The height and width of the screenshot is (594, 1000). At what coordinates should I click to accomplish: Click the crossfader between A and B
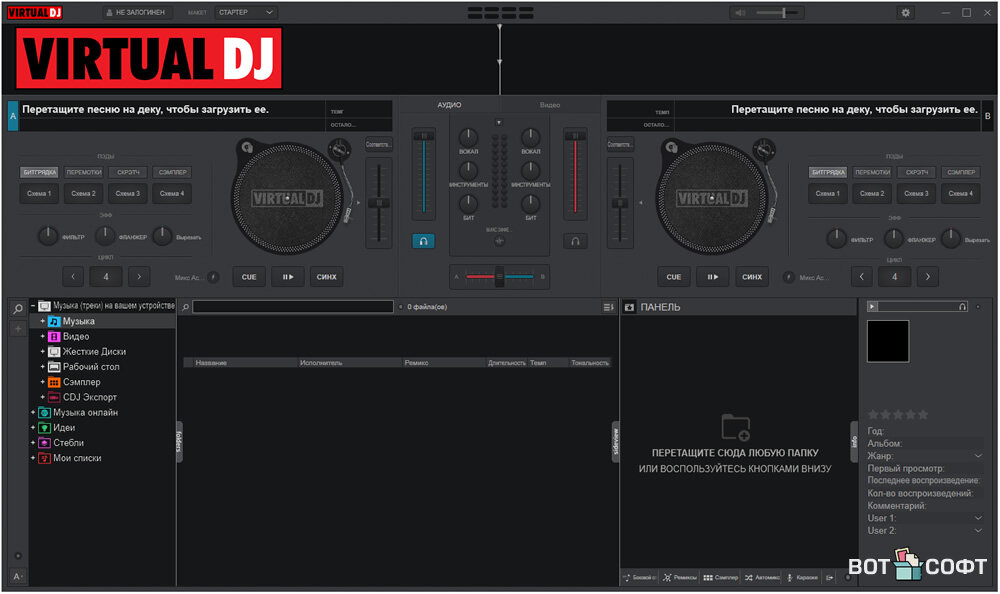click(x=499, y=277)
